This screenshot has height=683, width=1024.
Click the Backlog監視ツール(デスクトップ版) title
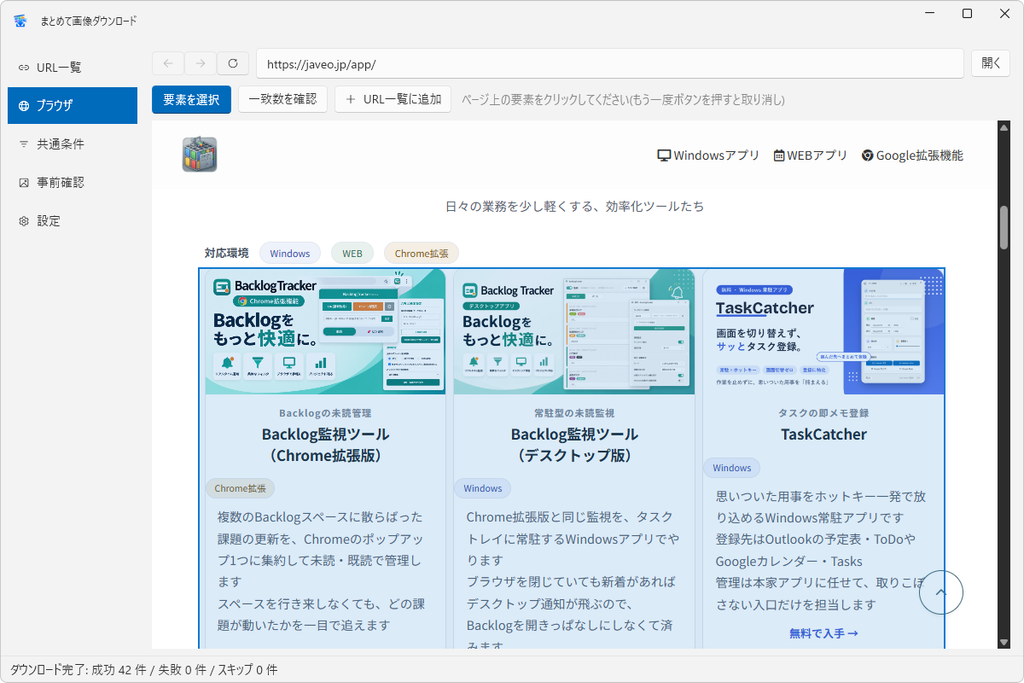574,445
